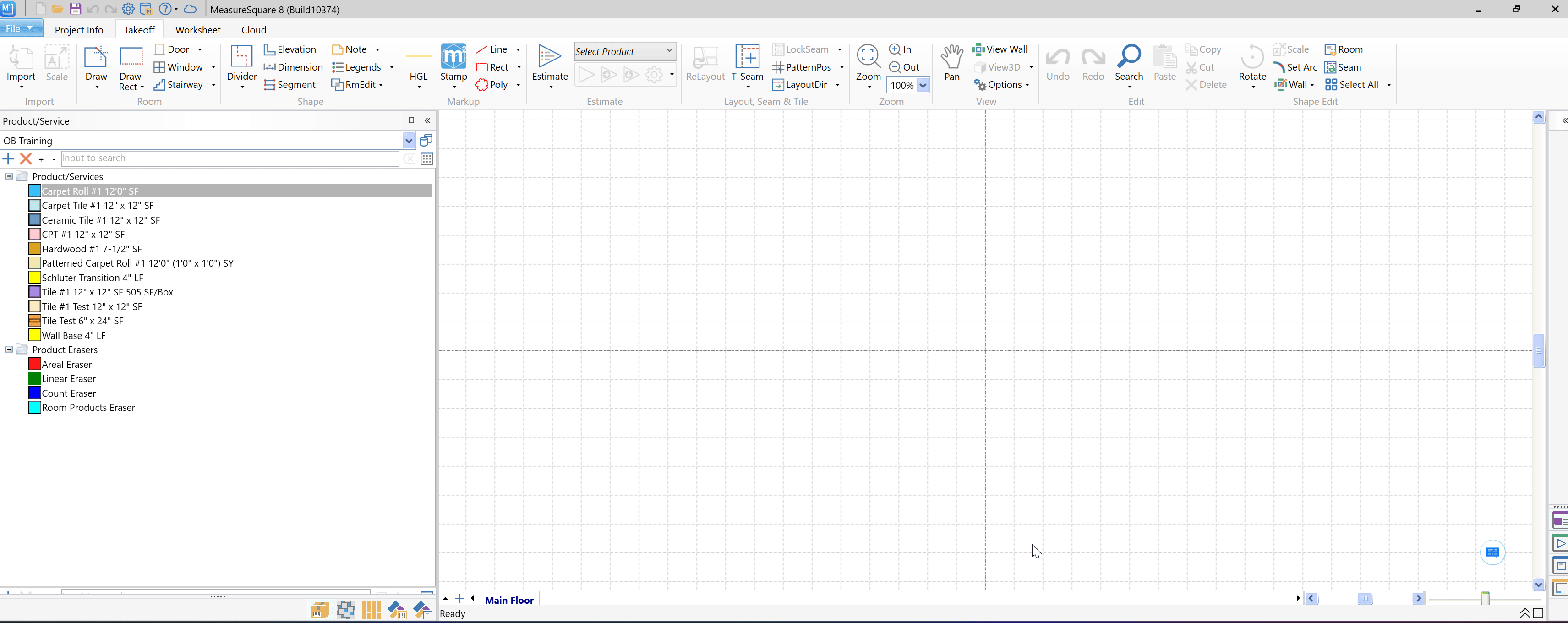This screenshot has height=623, width=1568.
Task: Click the product search input field
Action: pyautogui.click(x=230, y=158)
